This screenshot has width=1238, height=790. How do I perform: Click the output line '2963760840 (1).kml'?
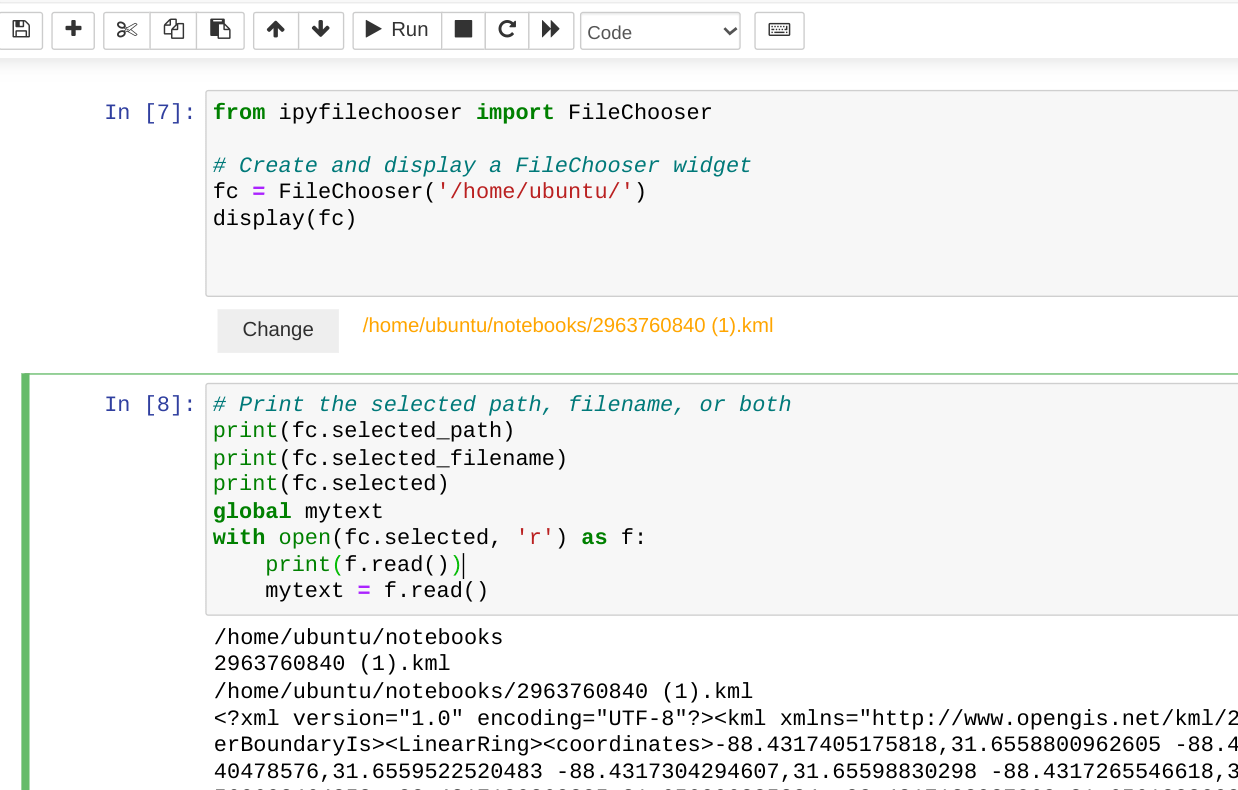pyautogui.click(x=332, y=664)
